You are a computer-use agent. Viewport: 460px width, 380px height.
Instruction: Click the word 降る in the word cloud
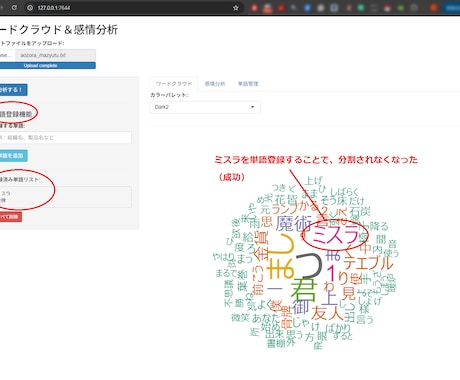tap(379, 226)
